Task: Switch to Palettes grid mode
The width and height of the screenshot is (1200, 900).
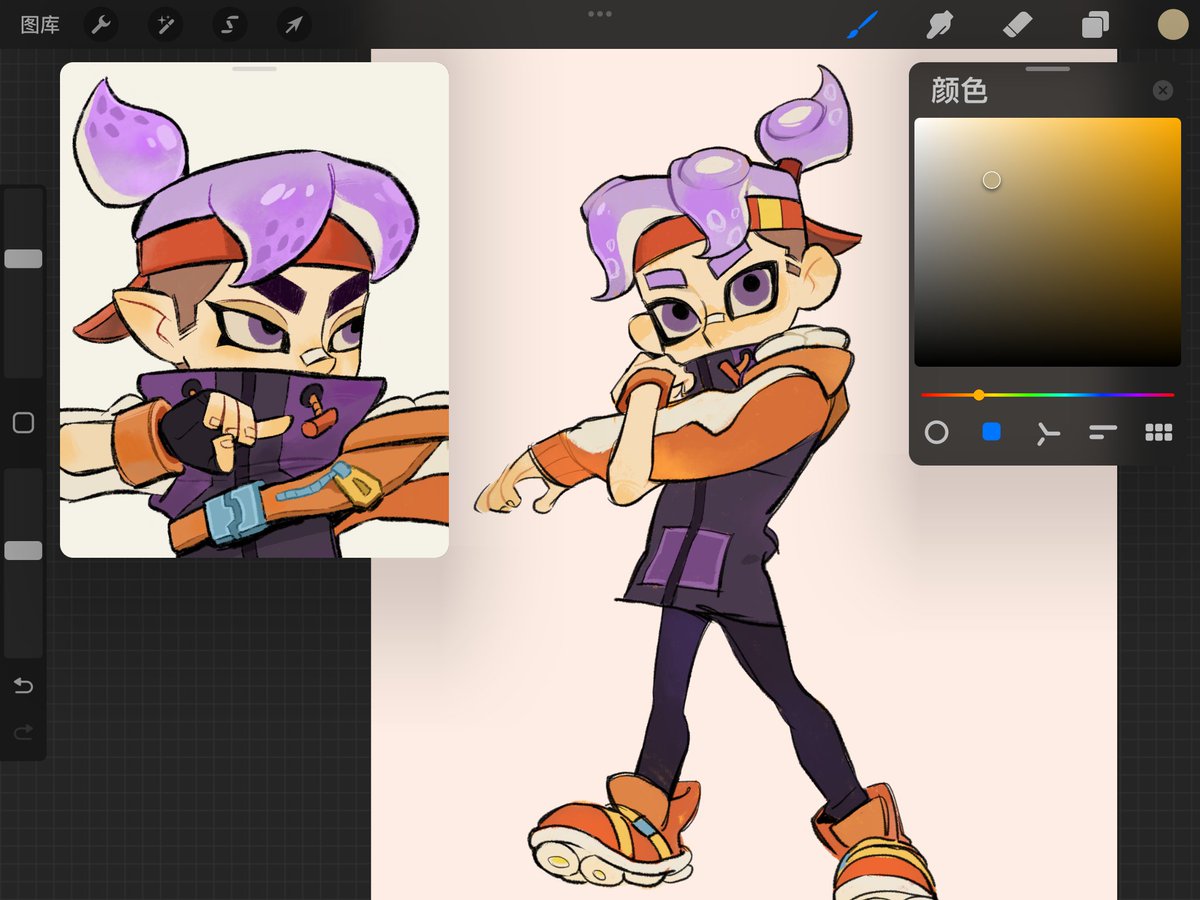Action: [x=1158, y=432]
